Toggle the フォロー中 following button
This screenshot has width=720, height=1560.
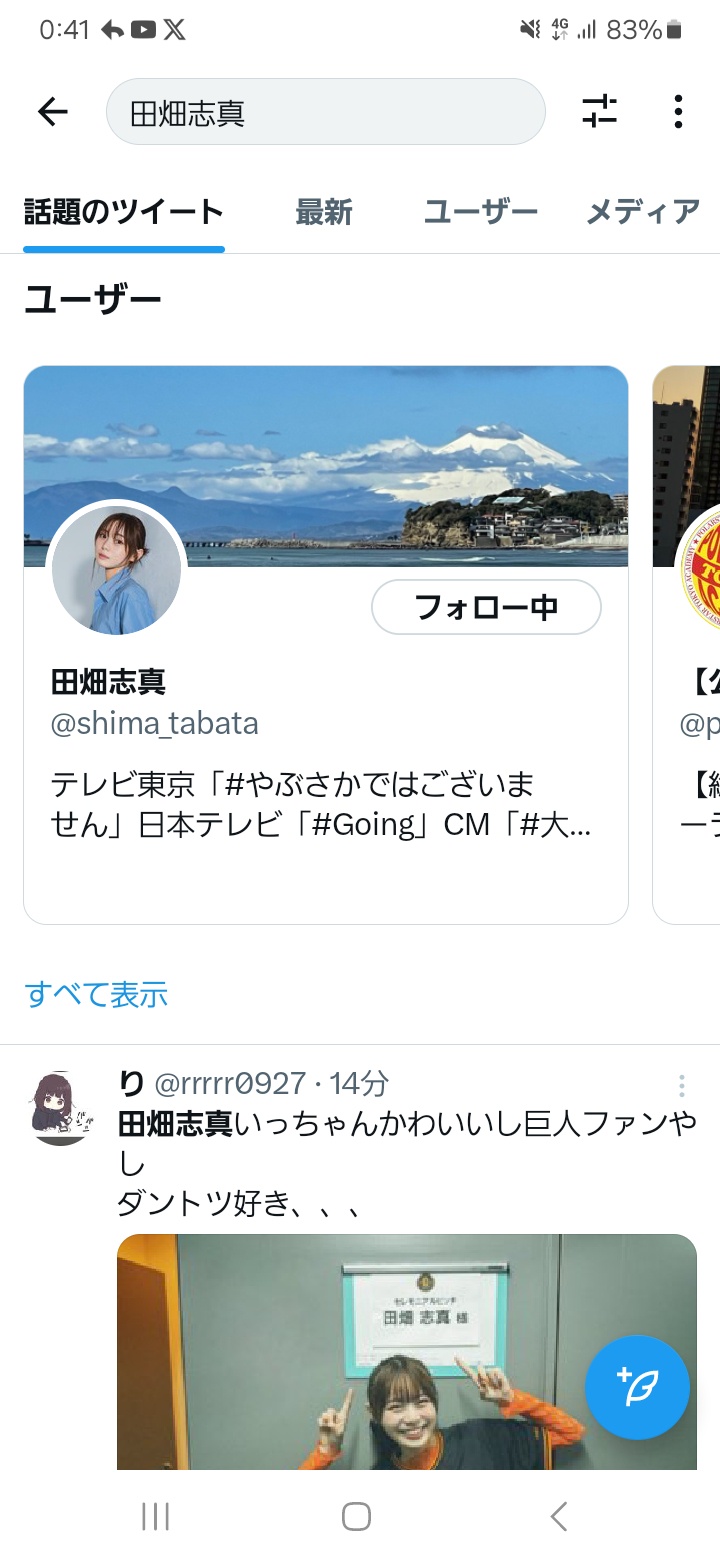pos(486,607)
